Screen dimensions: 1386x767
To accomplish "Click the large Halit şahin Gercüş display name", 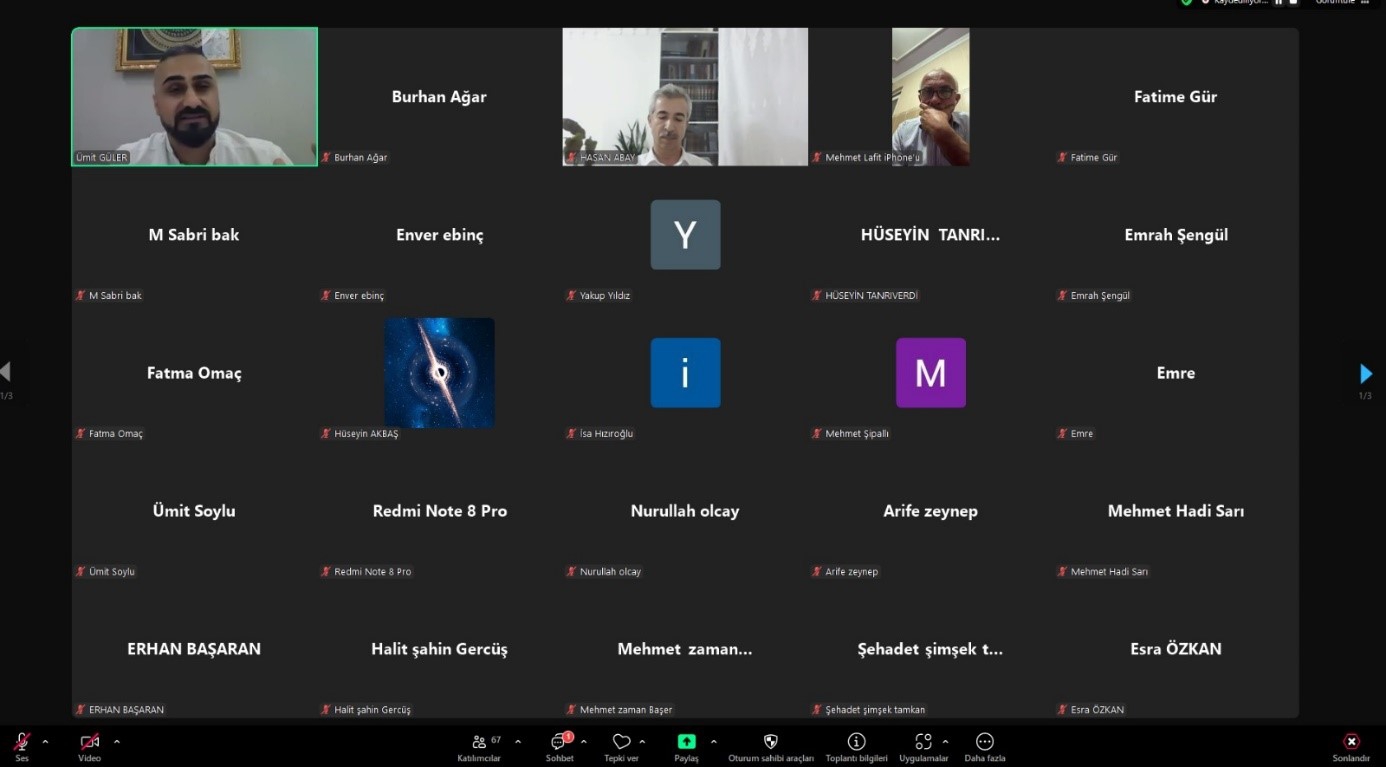I will [x=439, y=649].
